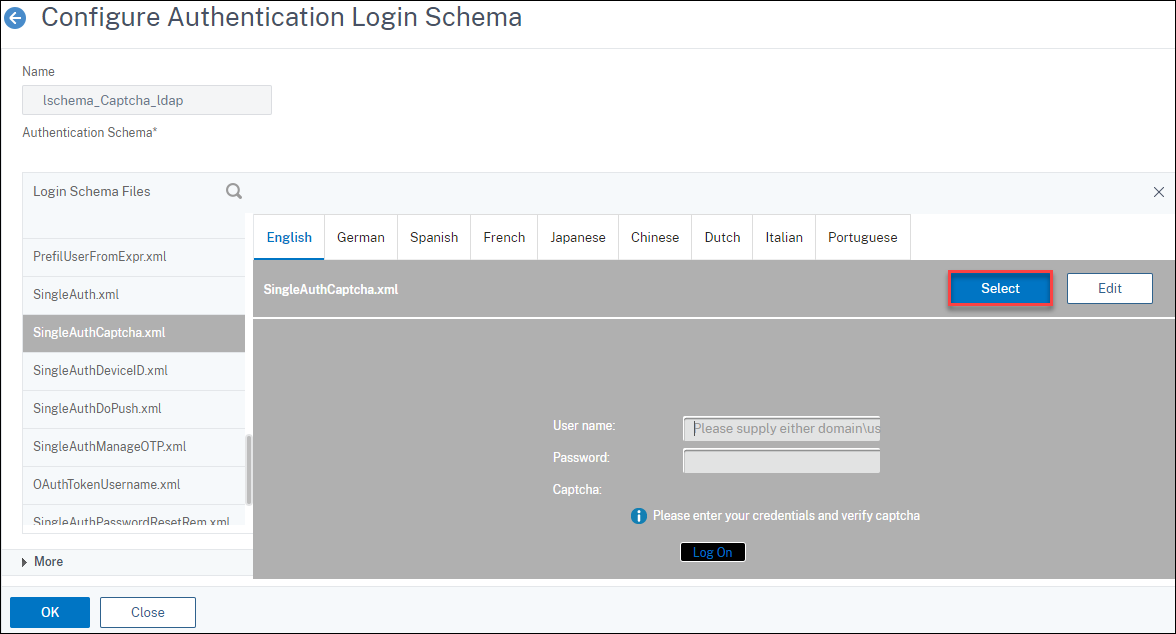Image resolution: width=1176 pixels, height=634 pixels.
Task: Switch to the Portuguese tab
Action: [862, 237]
